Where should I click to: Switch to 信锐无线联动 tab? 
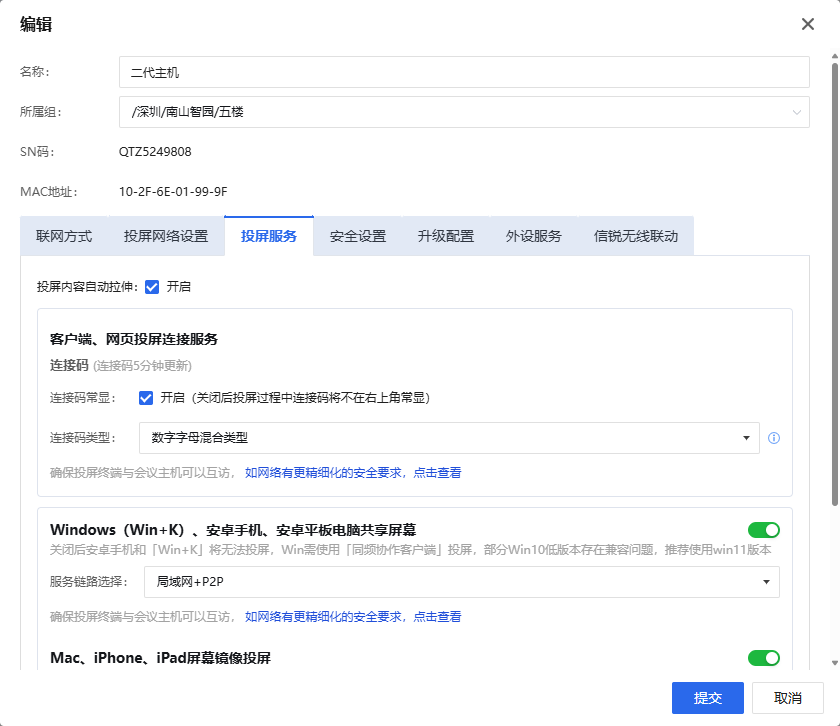(x=636, y=237)
